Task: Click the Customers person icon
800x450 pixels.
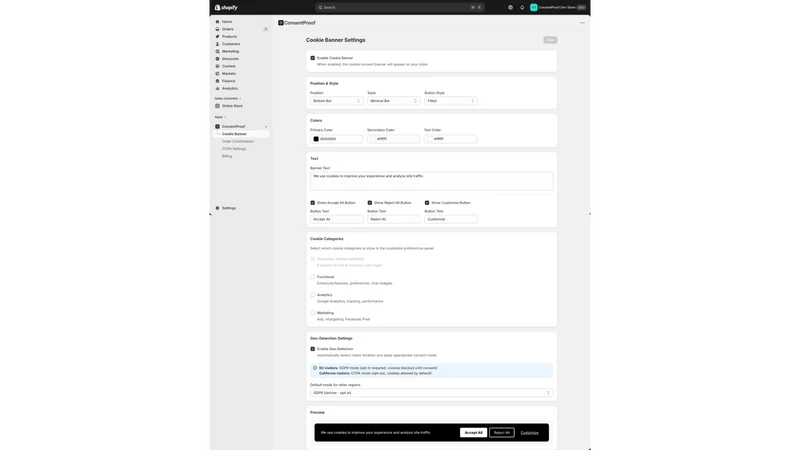Action: coord(217,44)
